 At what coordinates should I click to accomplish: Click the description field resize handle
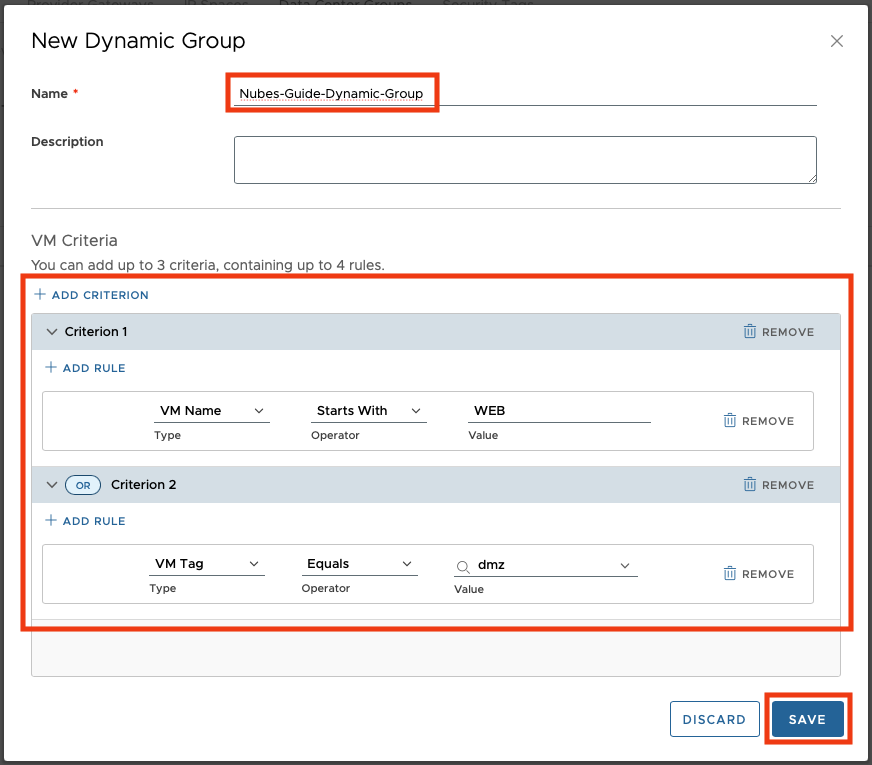812,178
